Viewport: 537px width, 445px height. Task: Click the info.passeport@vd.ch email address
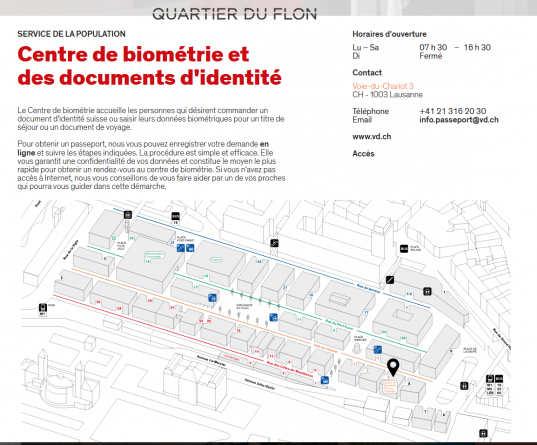click(x=459, y=120)
